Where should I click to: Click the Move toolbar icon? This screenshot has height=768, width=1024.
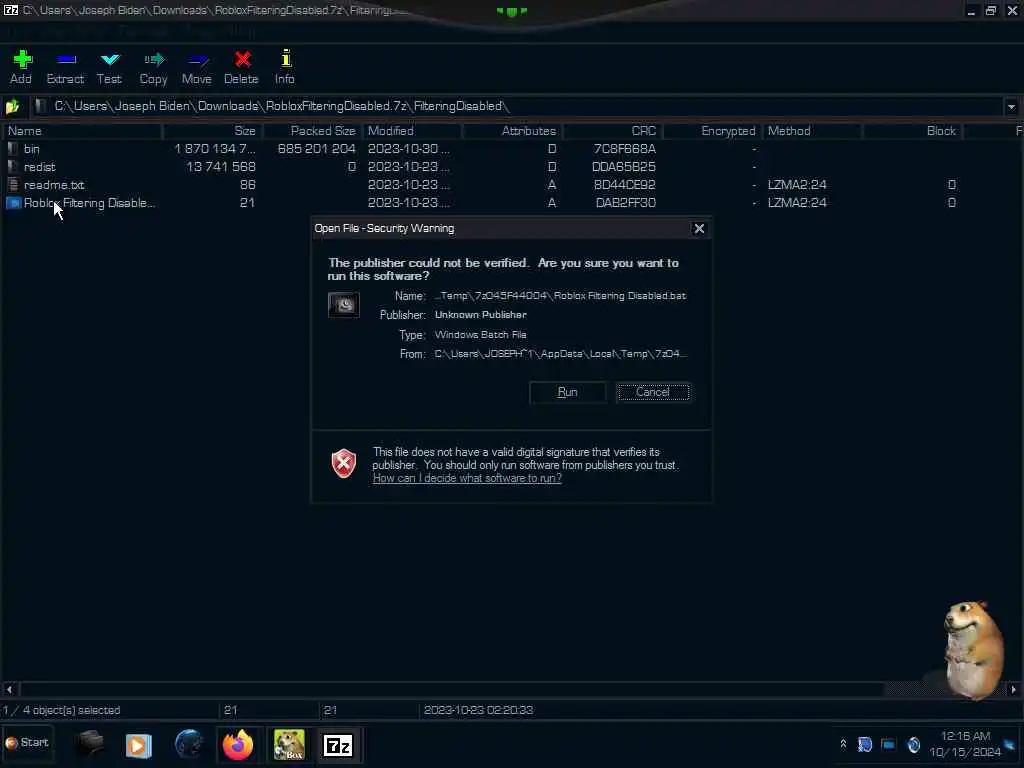[197, 67]
